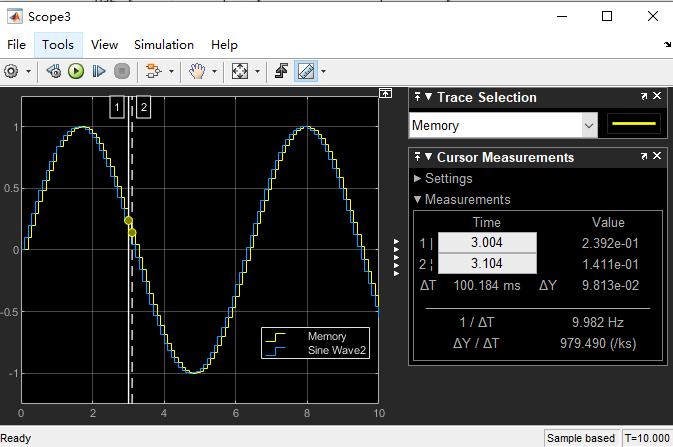This screenshot has height=447, width=673.
Task: Toggle the Triggers tool icon
Action: 282,71
